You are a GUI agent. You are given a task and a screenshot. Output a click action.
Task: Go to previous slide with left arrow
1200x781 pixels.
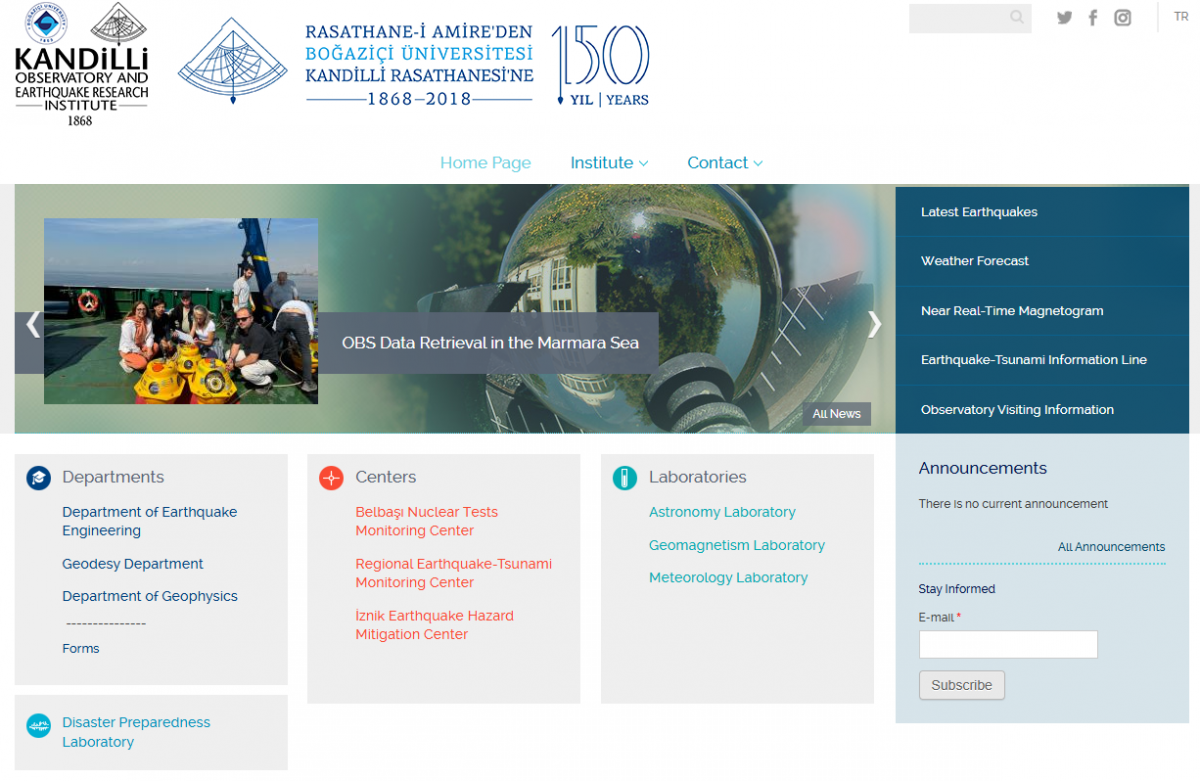(x=33, y=324)
